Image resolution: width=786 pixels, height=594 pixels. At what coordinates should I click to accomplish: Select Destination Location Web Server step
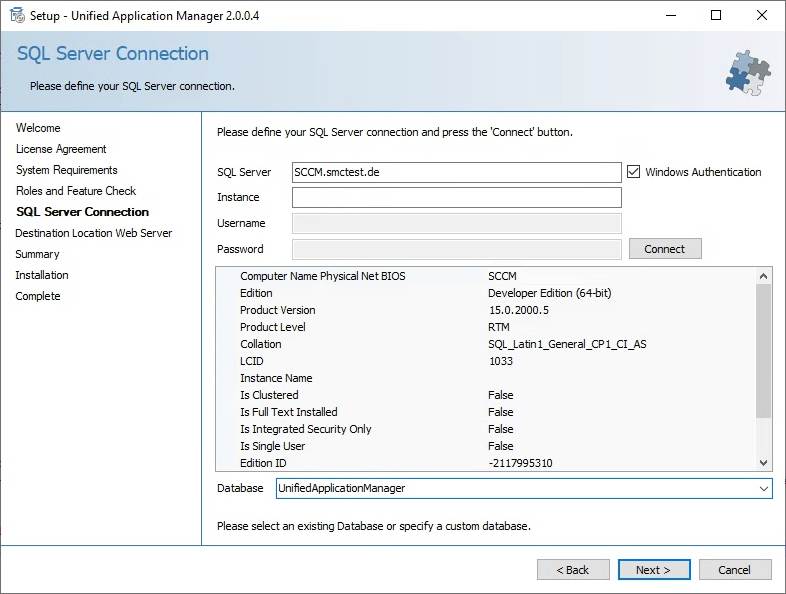pos(94,233)
